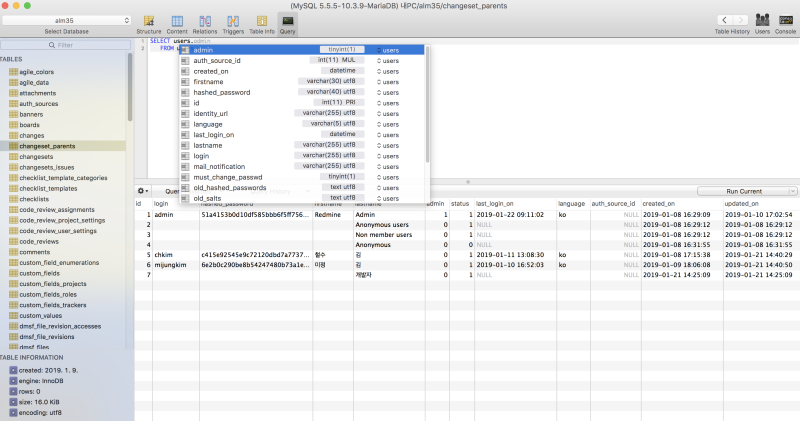This screenshot has width=800, height=421.
Task: Select the comments table
Action: click(x=34, y=252)
